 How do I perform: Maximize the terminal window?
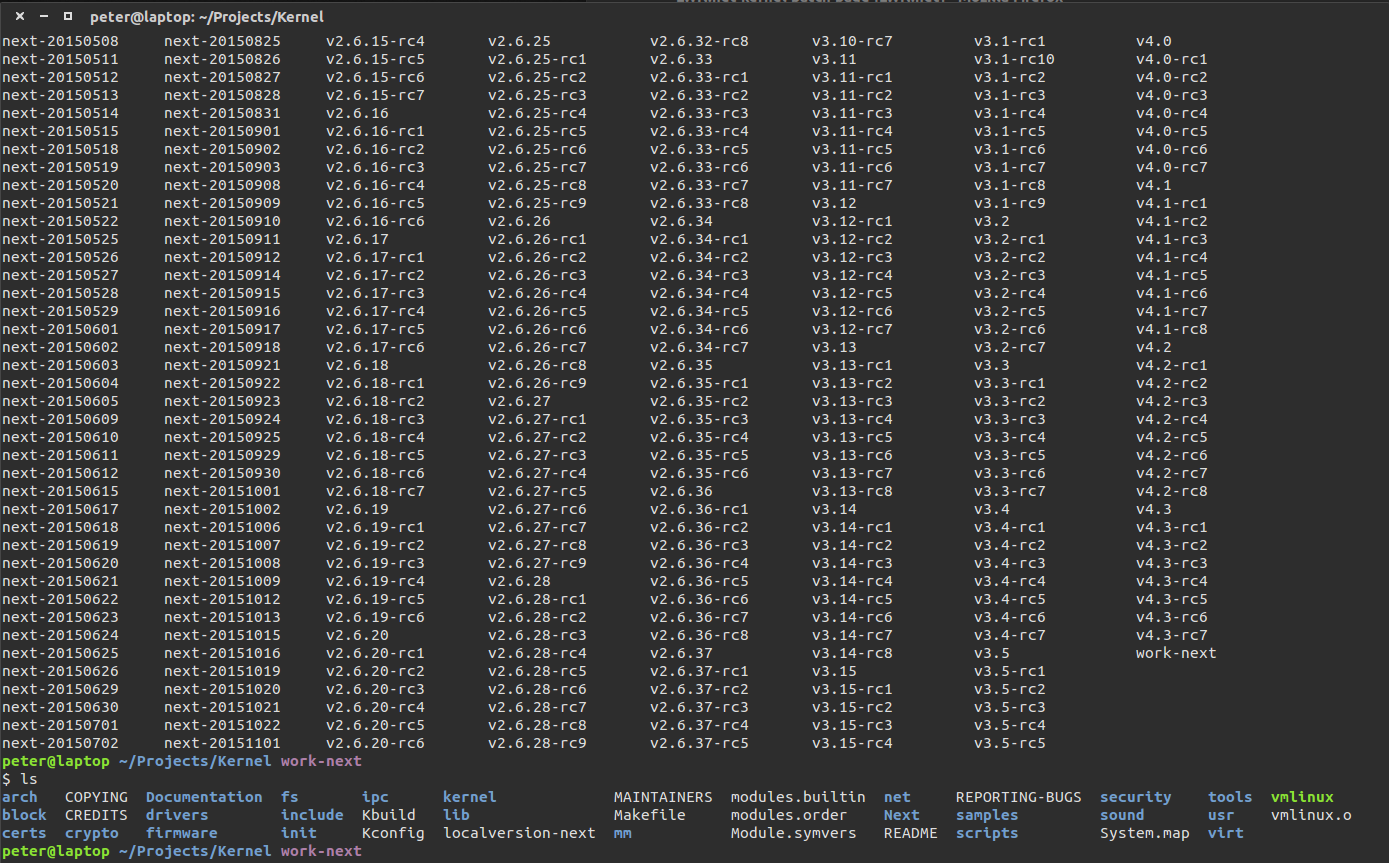pos(67,17)
